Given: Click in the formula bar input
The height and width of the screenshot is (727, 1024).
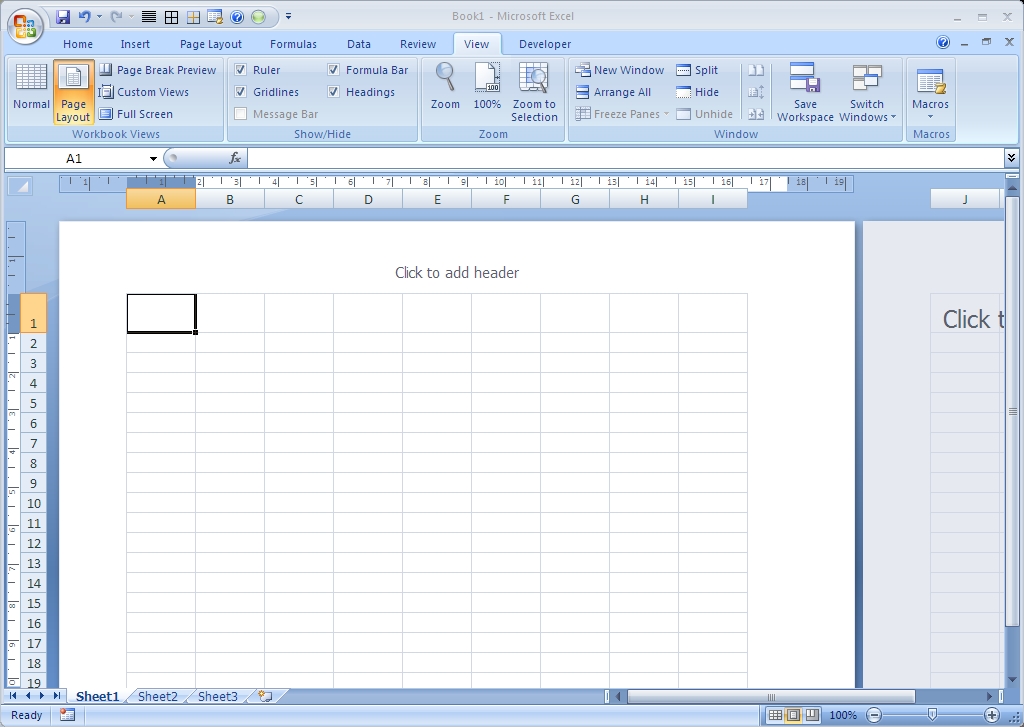Looking at the screenshot, I should point(625,158).
